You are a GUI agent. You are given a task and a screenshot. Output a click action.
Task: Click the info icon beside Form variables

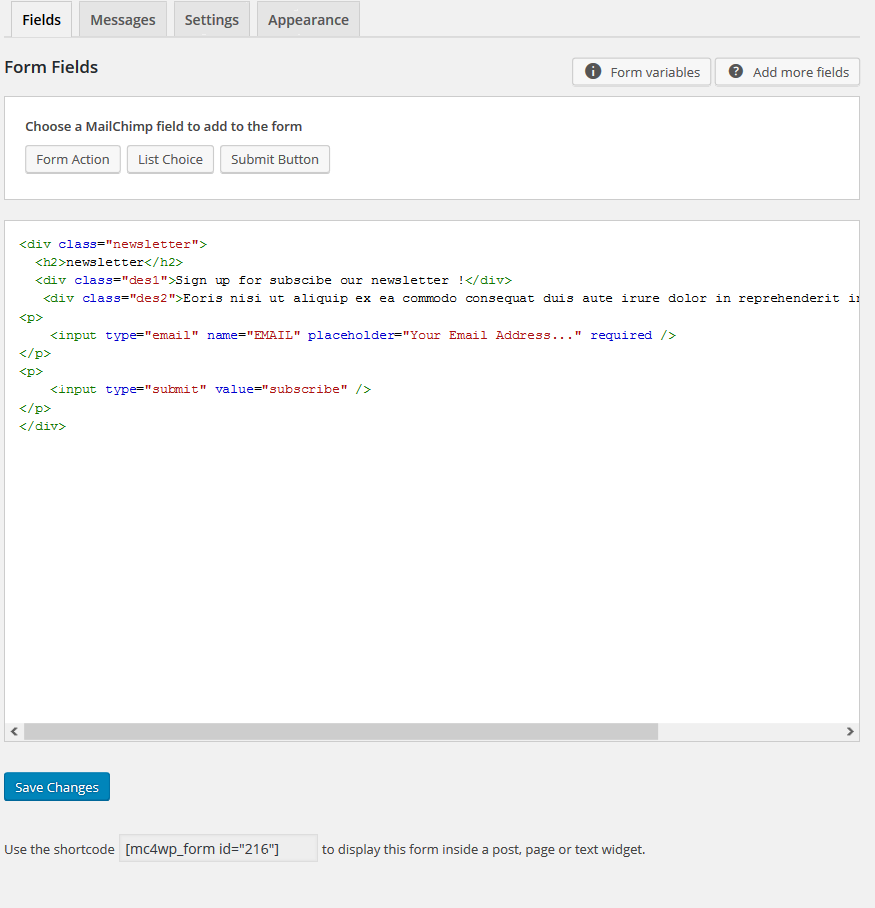[x=592, y=72]
